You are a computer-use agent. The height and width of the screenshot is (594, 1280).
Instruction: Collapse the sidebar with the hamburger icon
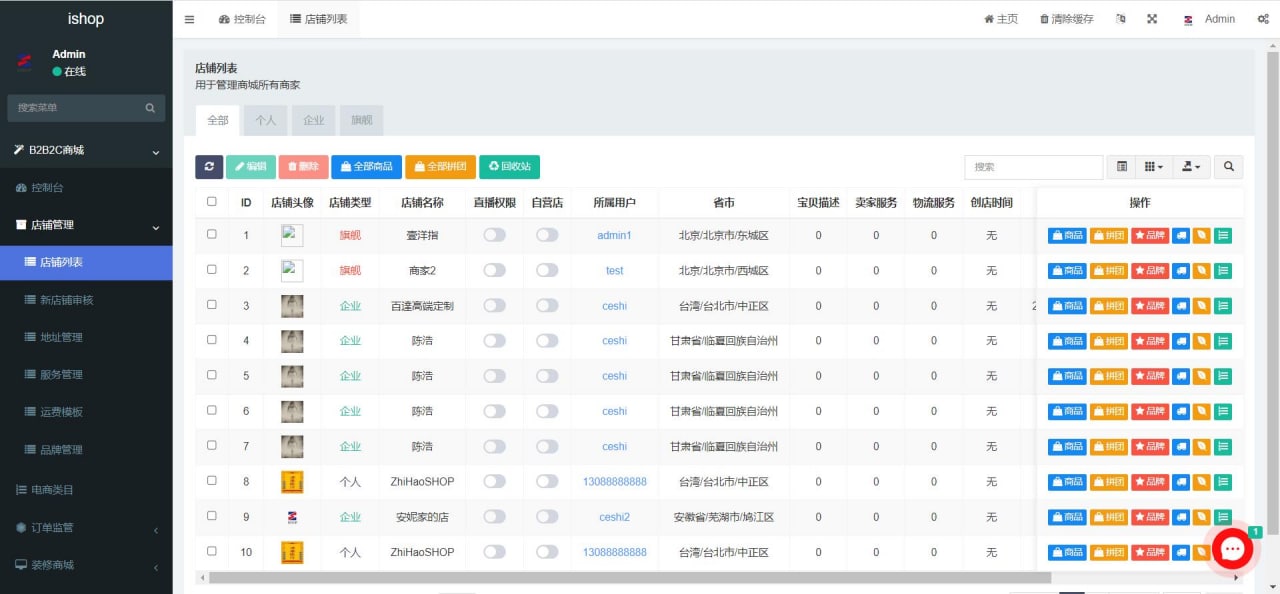(190, 19)
